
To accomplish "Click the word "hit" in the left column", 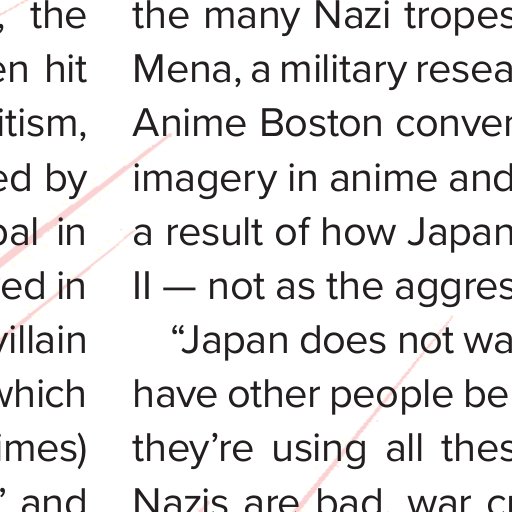I will (66, 69).
